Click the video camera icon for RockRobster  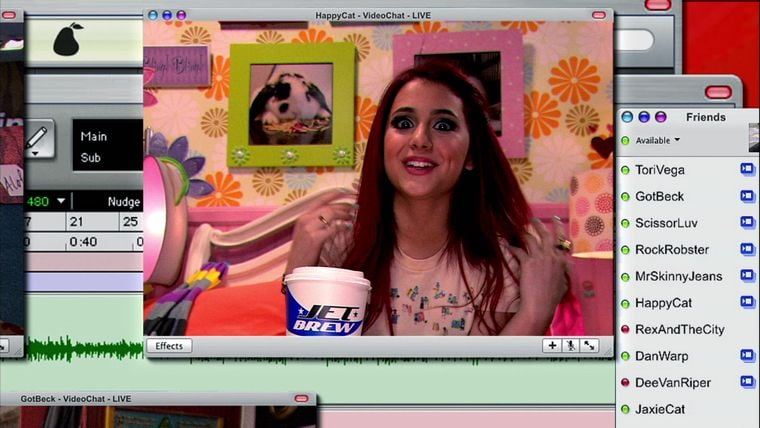747,249
